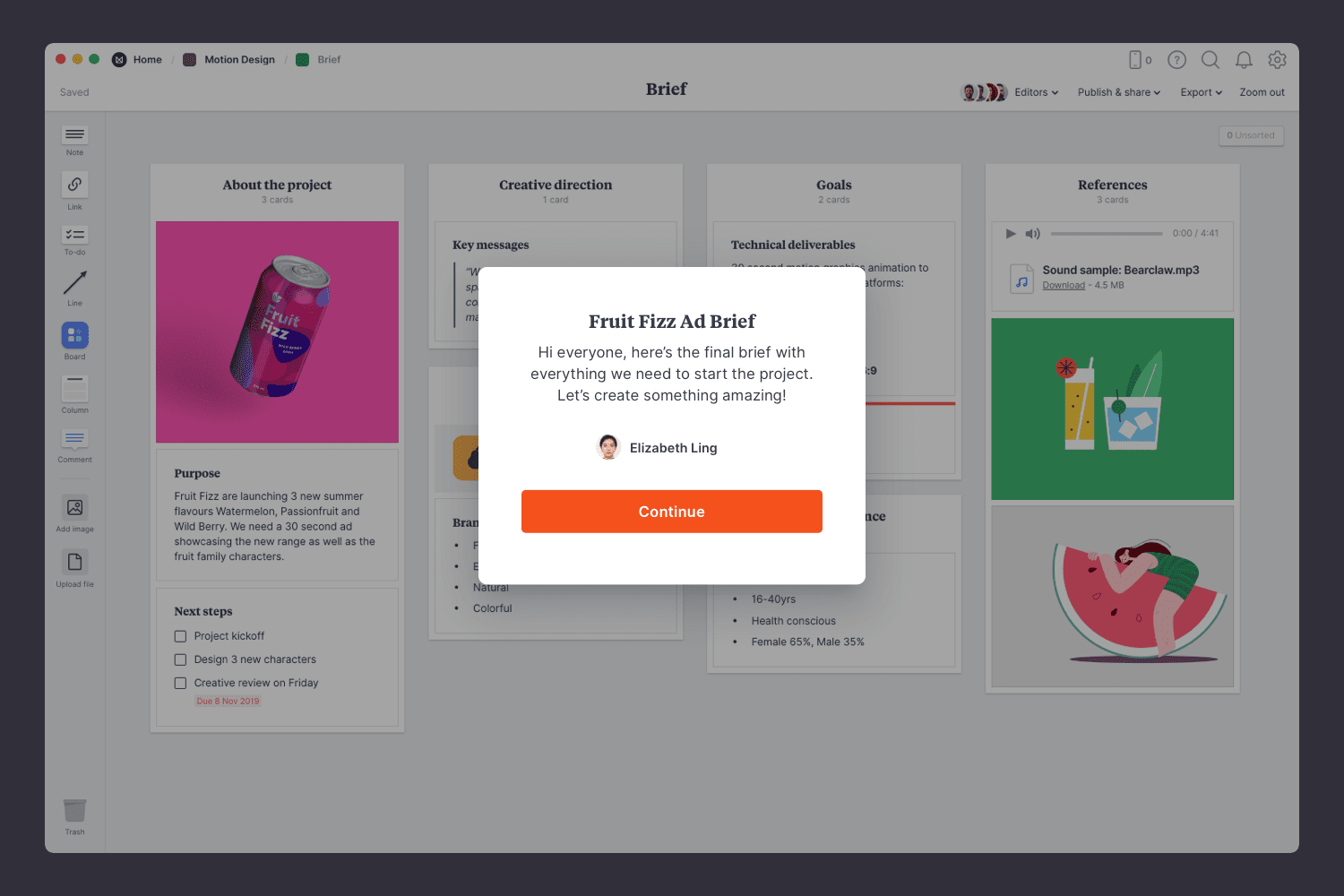Go to Motion Design breadcrumb

point(239,60)
